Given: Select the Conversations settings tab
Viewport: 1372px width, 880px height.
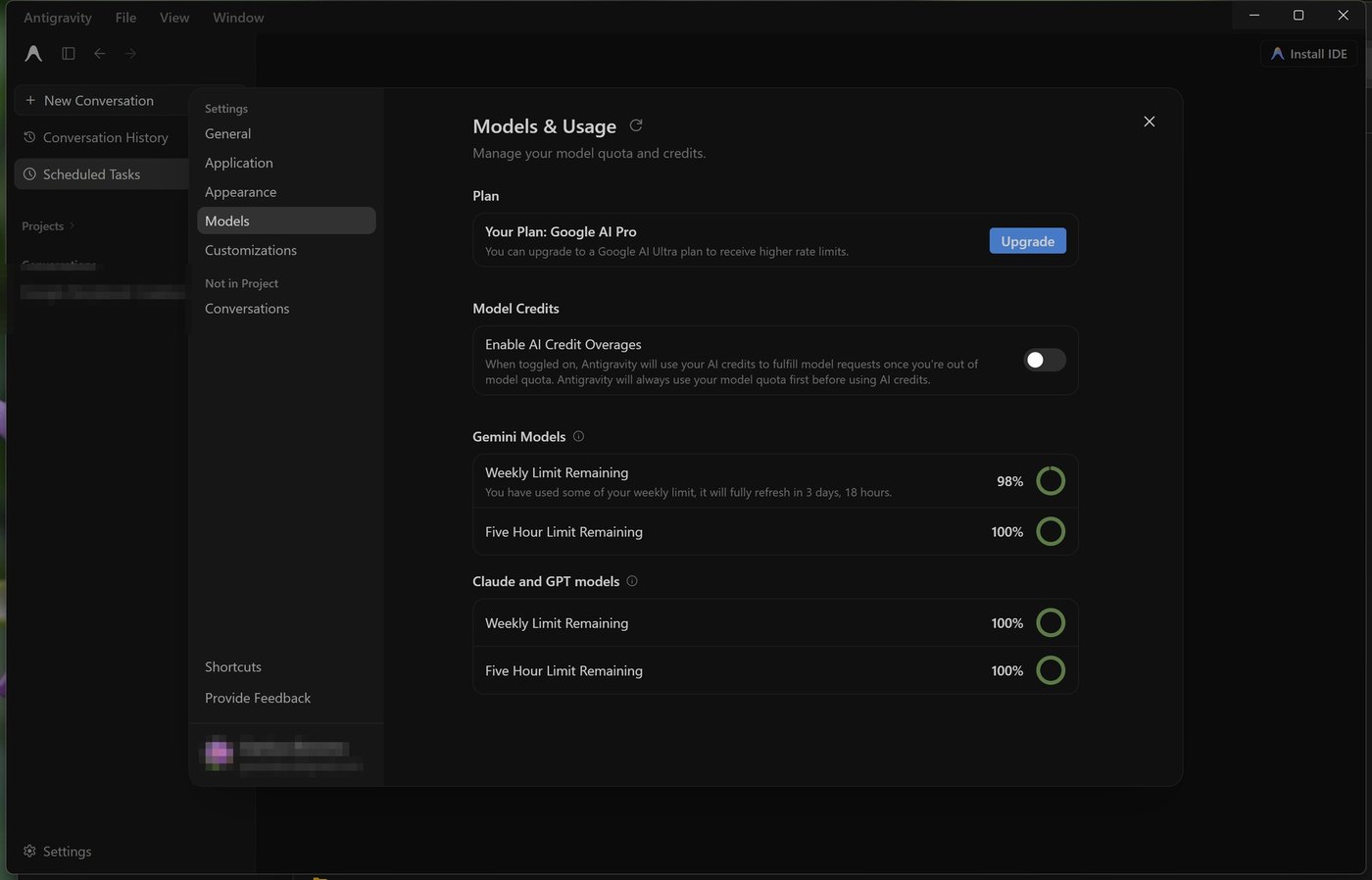Looking at the screenshot, I should (x=286, y=309).
